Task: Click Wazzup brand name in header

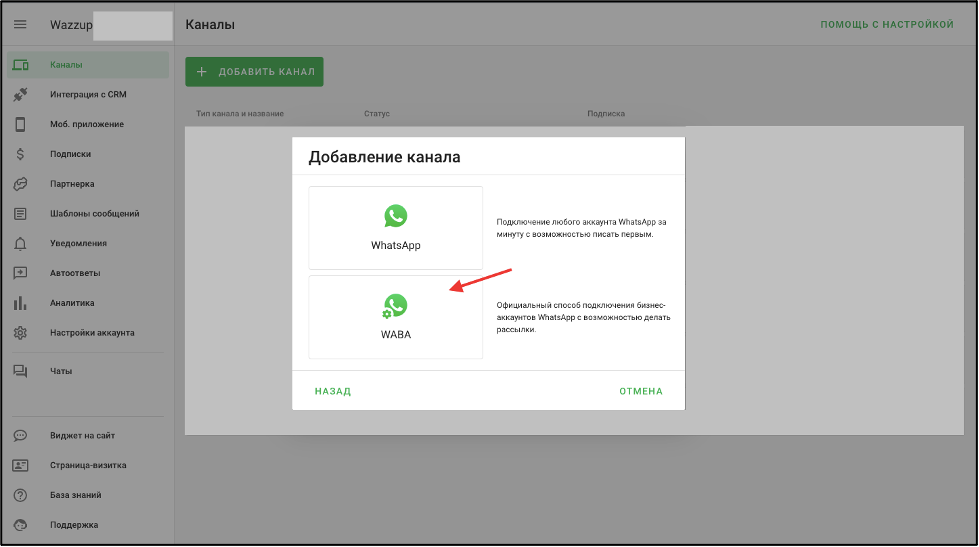Action: tap(71, 25)
